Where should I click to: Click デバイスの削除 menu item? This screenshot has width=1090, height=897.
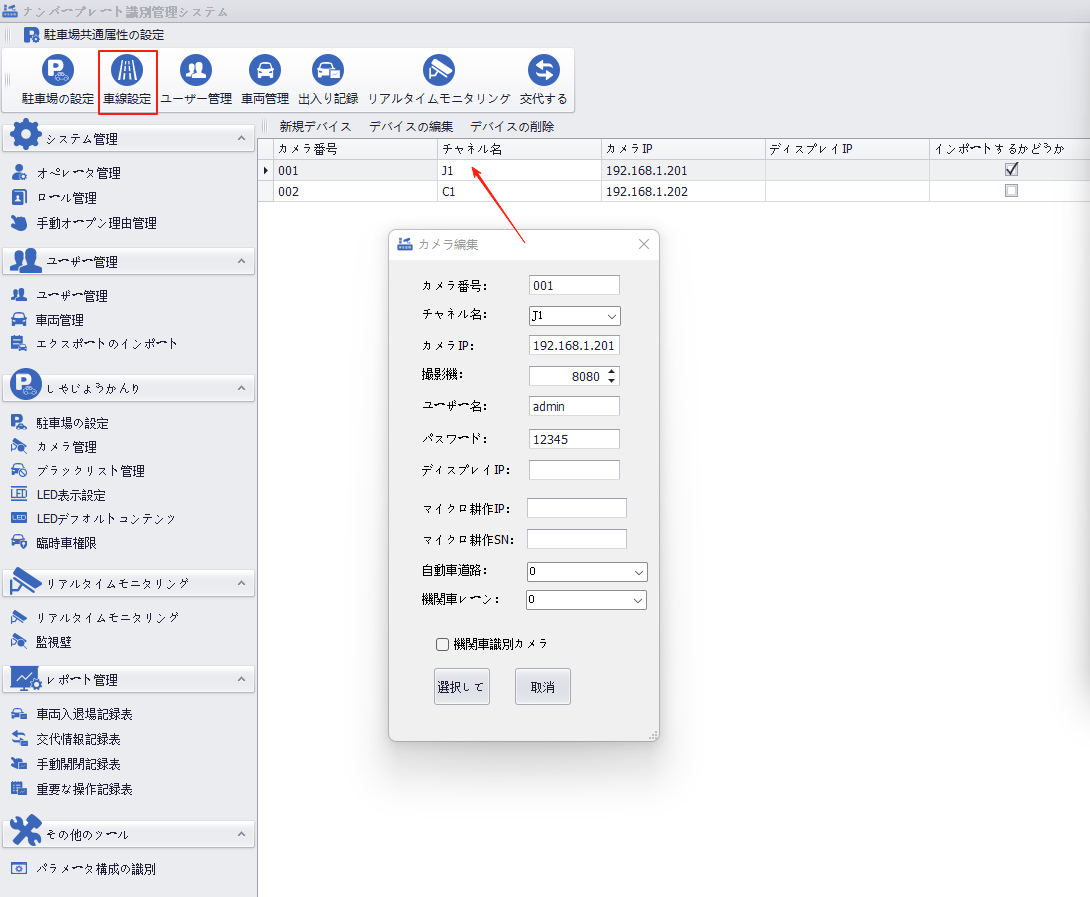[x=511, y=127]
